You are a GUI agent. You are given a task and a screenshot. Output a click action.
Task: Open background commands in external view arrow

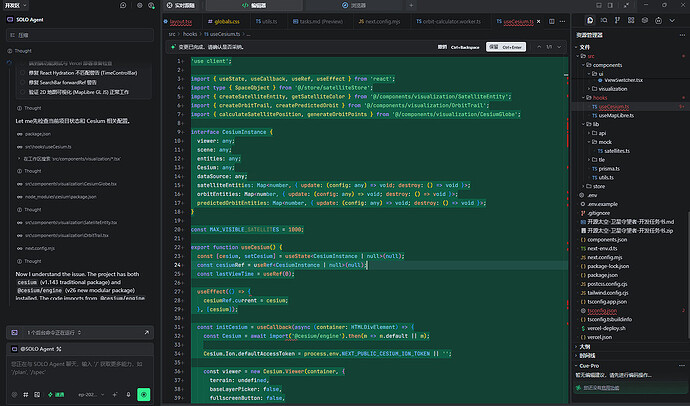coord(147,332)
